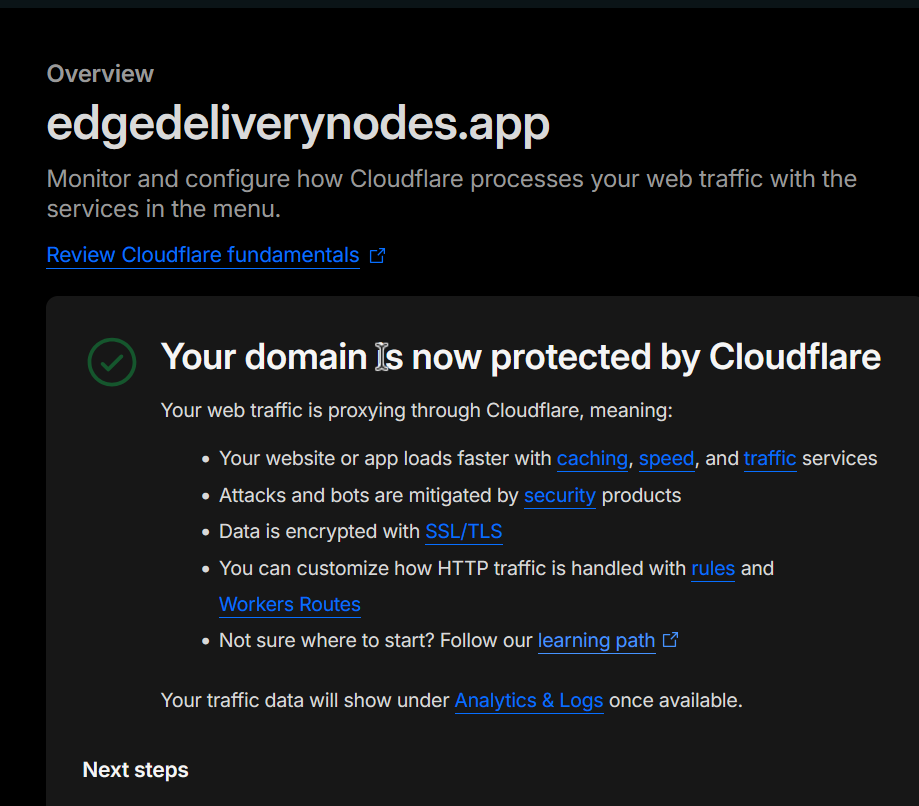The height and width of the screenshot is (806, 919).
Task: Open the SSL/TLS link
Action: point(464,532)
